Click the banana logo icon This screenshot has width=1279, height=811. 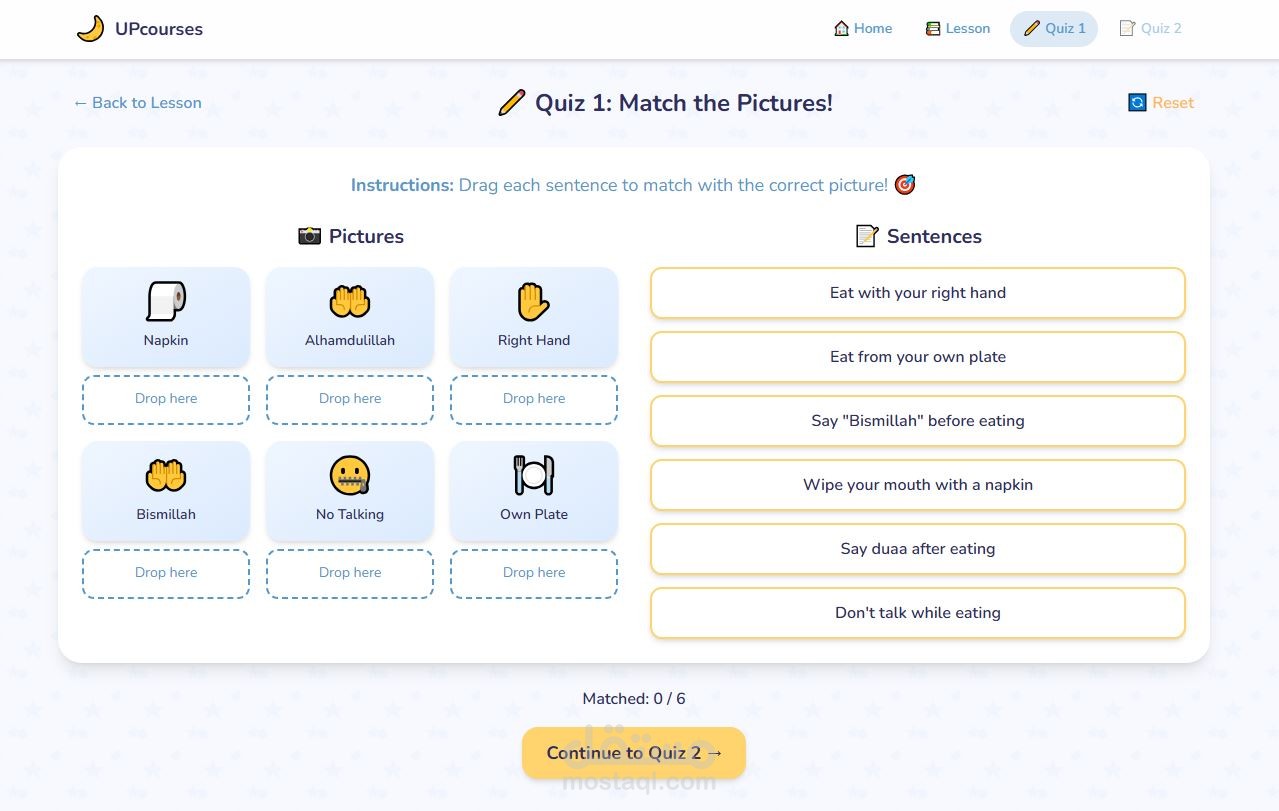[x=90, y=29]
